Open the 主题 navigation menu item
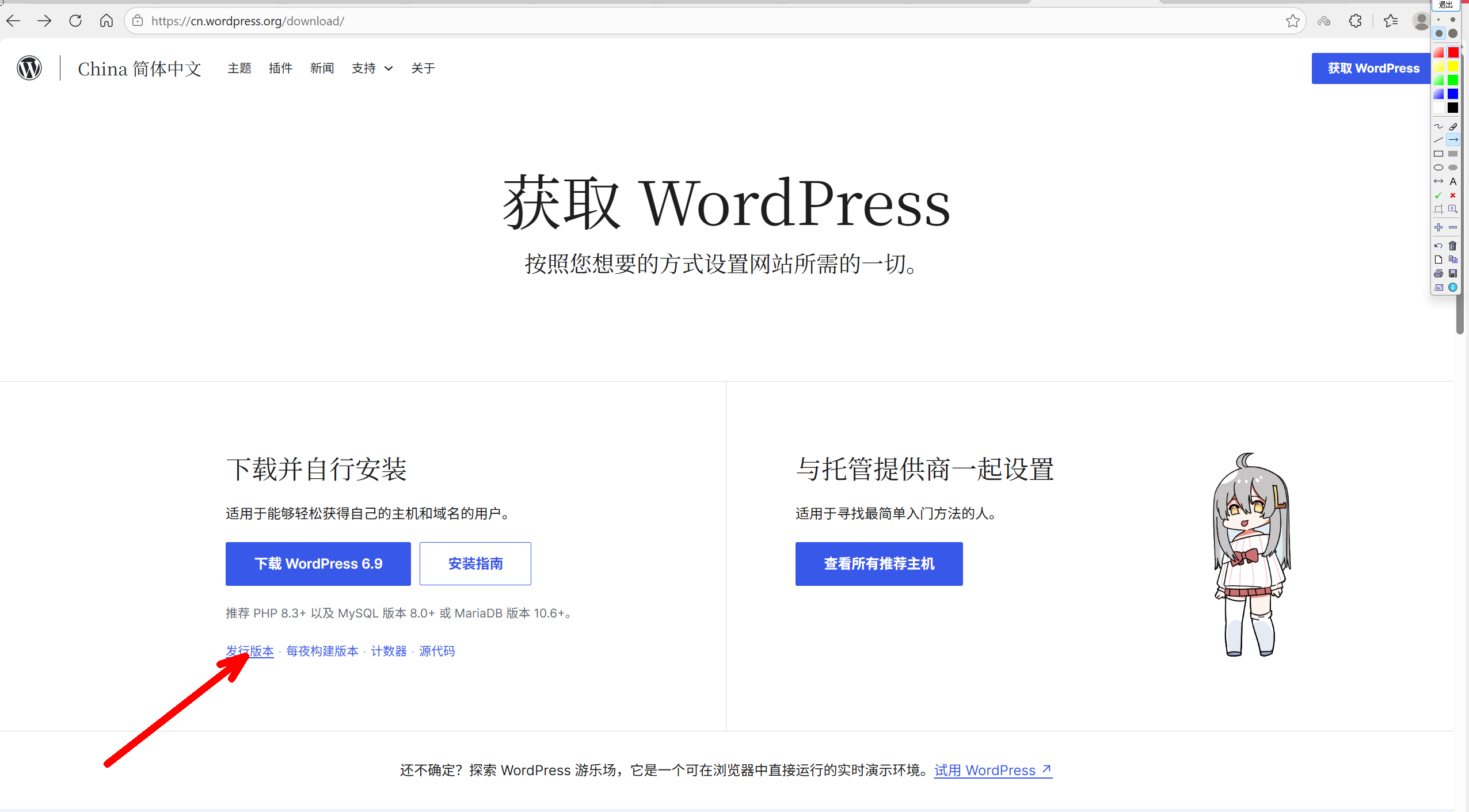 click(x=239, y=68)
